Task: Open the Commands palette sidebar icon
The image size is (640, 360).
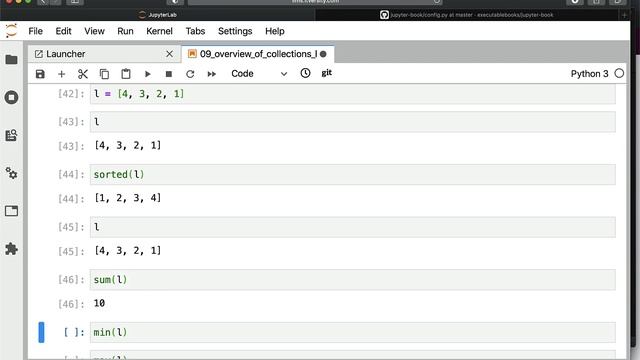Action: tap(11, 135)
